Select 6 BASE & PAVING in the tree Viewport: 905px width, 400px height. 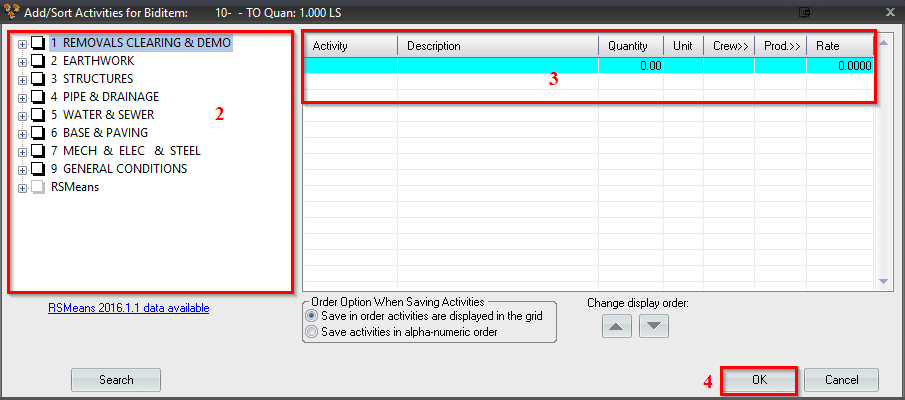click(99, 133)
